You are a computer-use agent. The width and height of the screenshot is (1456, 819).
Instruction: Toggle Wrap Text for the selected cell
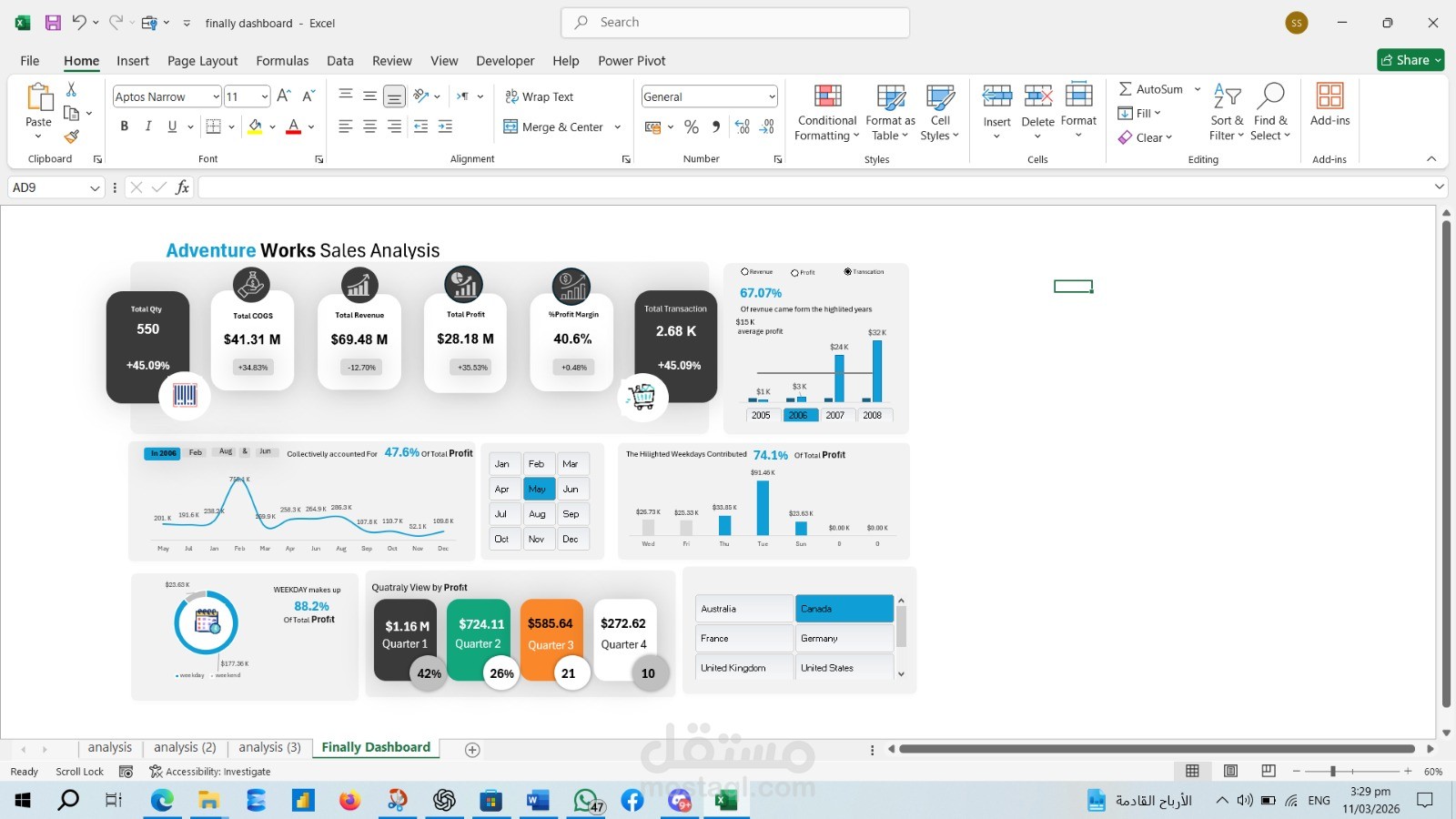click(540, 96)
